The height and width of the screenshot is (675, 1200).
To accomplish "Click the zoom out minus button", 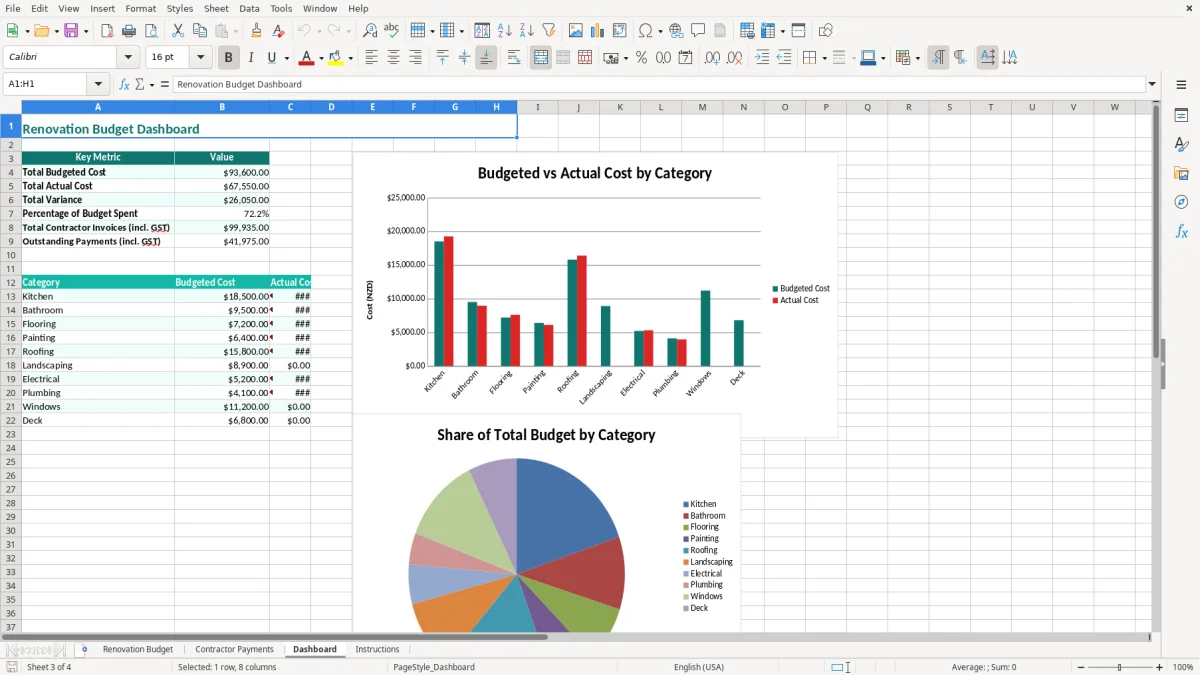I will (1079, 667).
